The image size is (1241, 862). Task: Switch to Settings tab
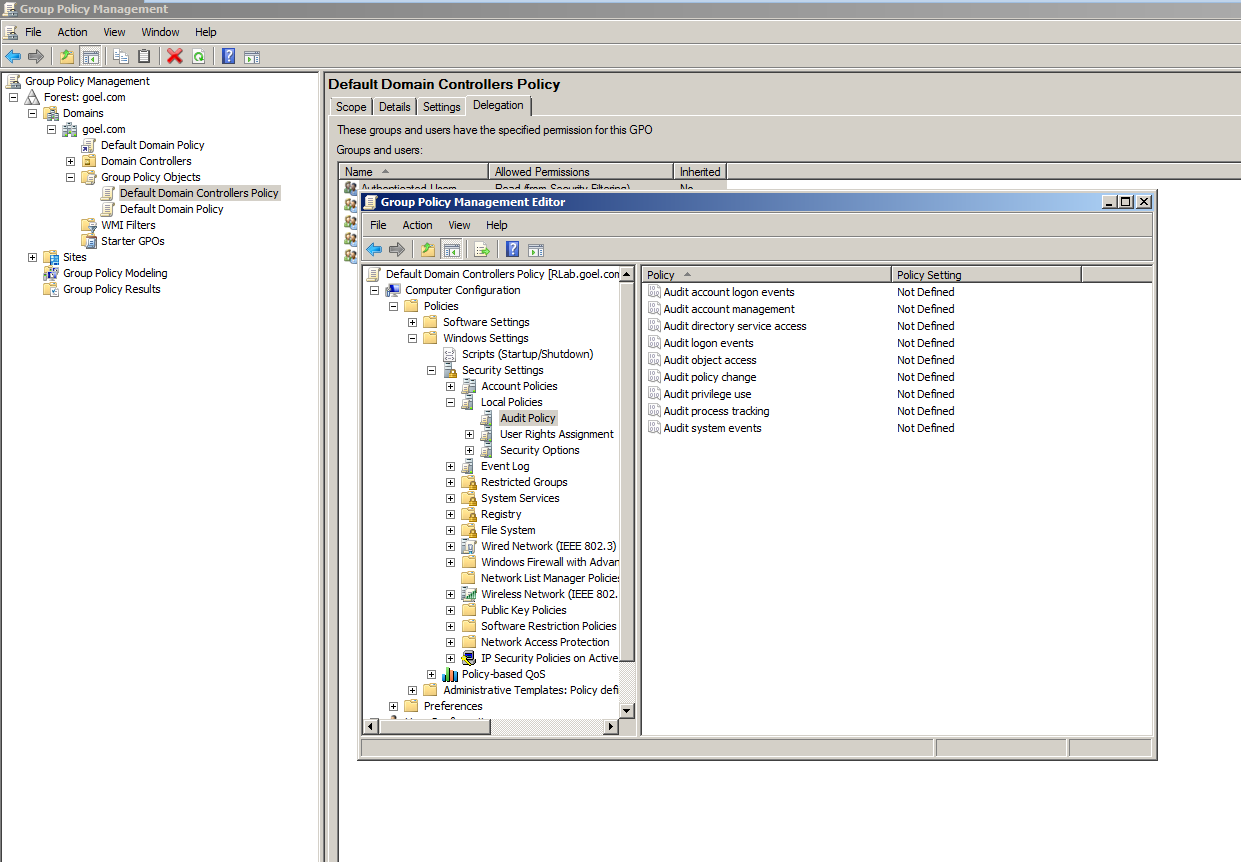441,107
